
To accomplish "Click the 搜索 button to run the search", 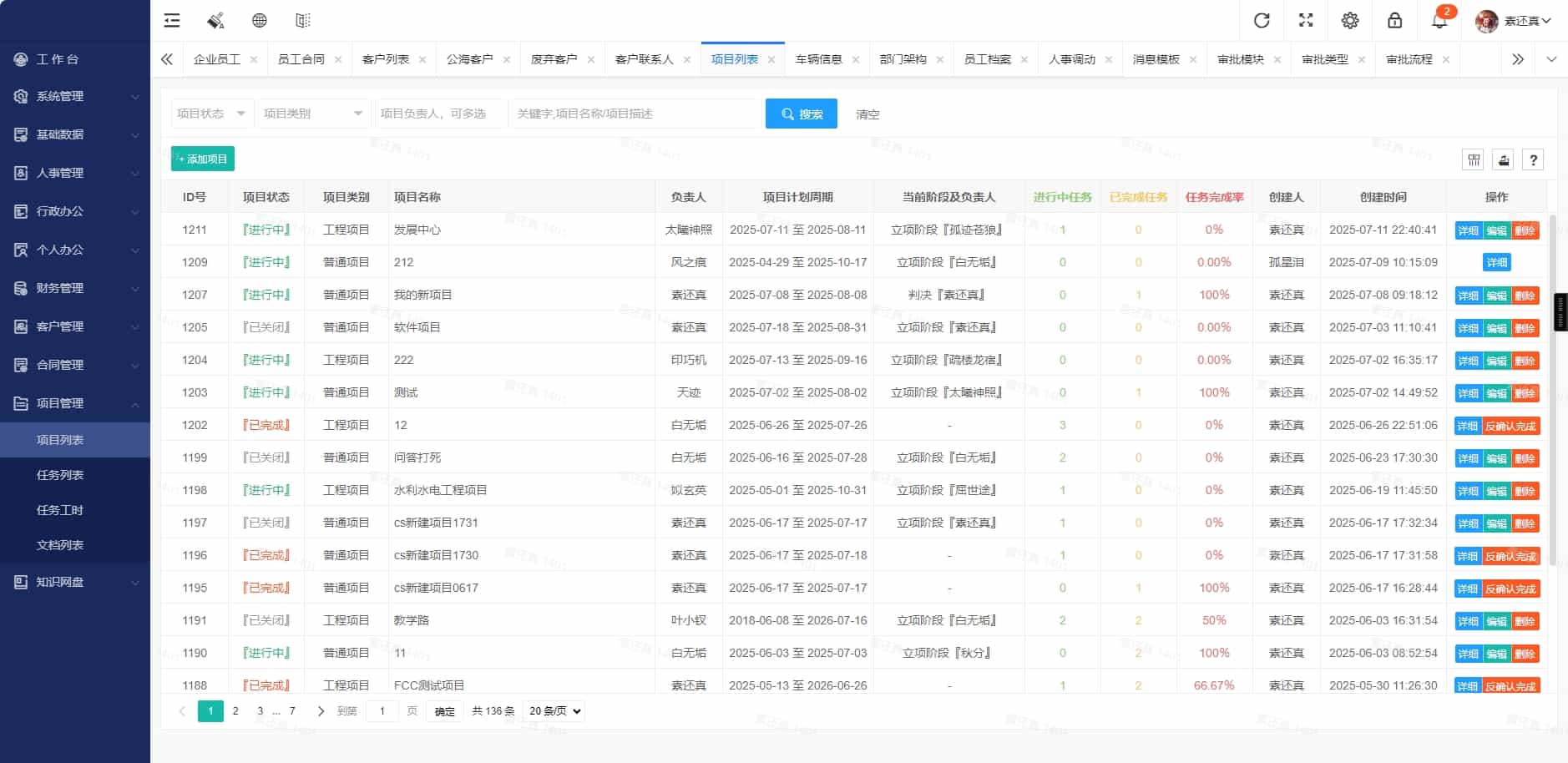I will 800,113.
